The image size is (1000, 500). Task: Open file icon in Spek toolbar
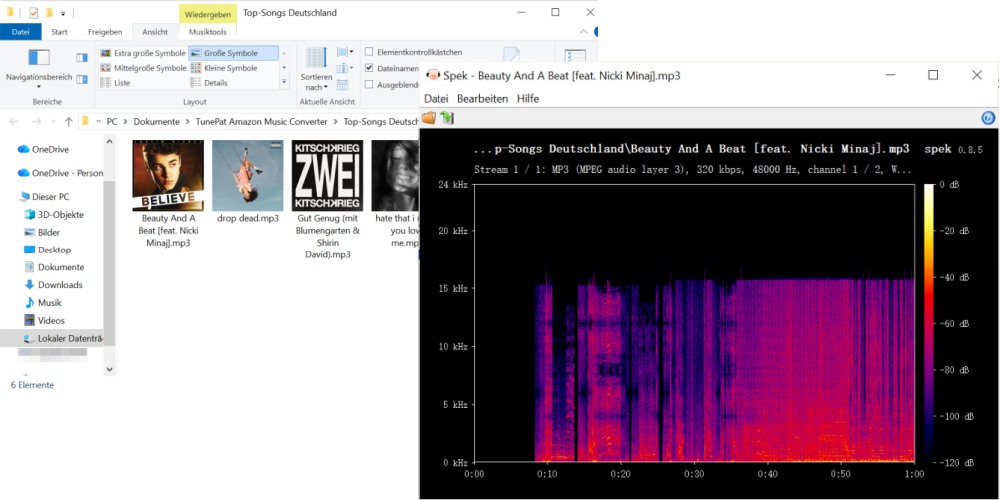429,117
